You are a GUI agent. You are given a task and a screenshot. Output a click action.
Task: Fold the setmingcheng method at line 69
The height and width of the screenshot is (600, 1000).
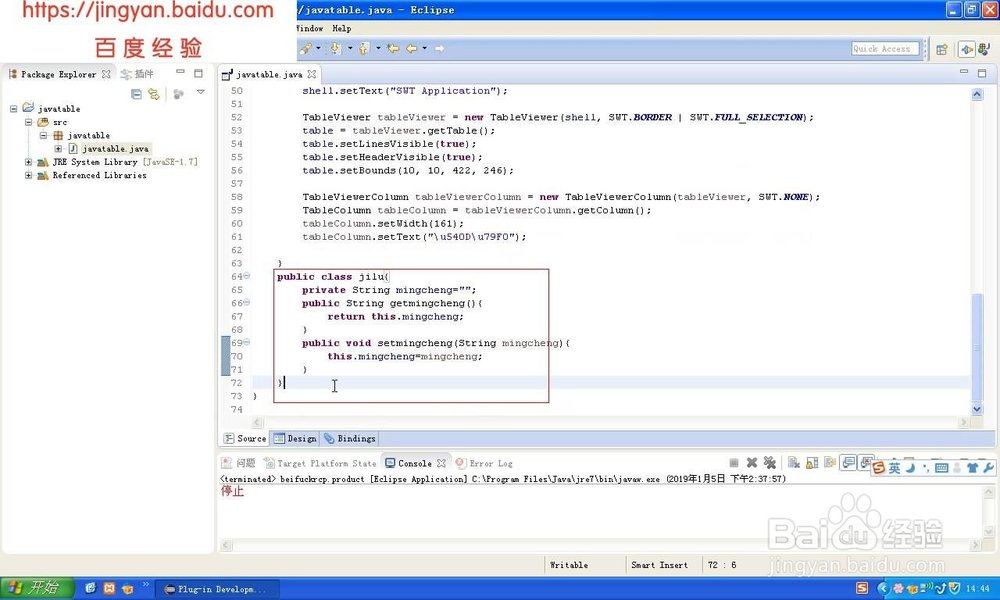[x=247, y=342]
